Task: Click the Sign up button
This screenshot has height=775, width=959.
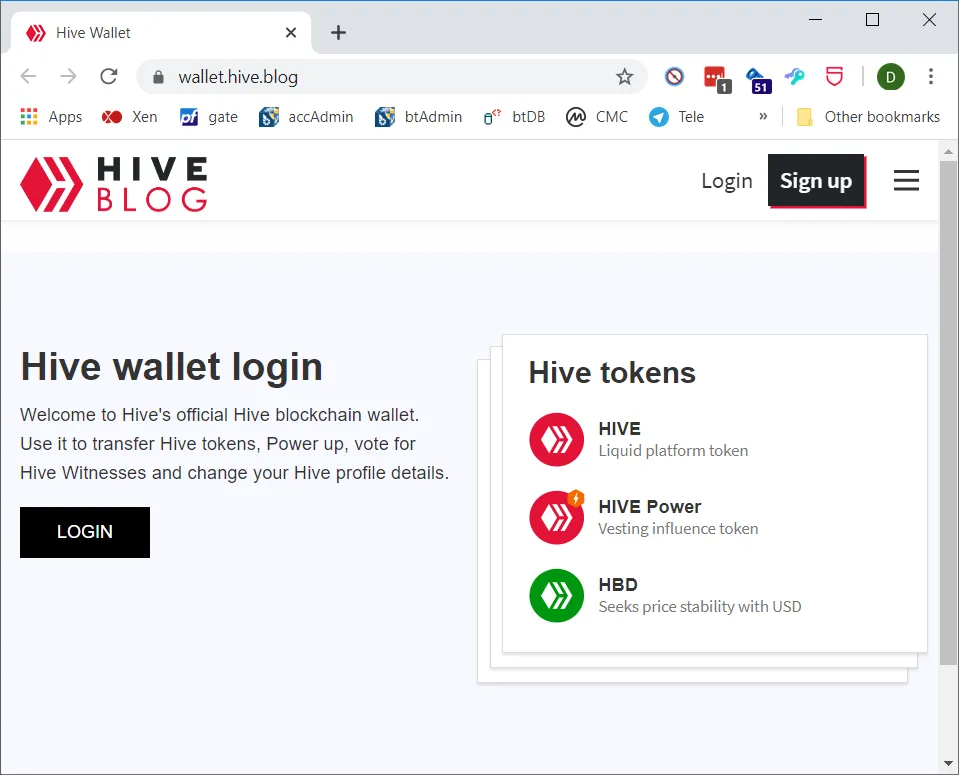Action: [816, 181]
